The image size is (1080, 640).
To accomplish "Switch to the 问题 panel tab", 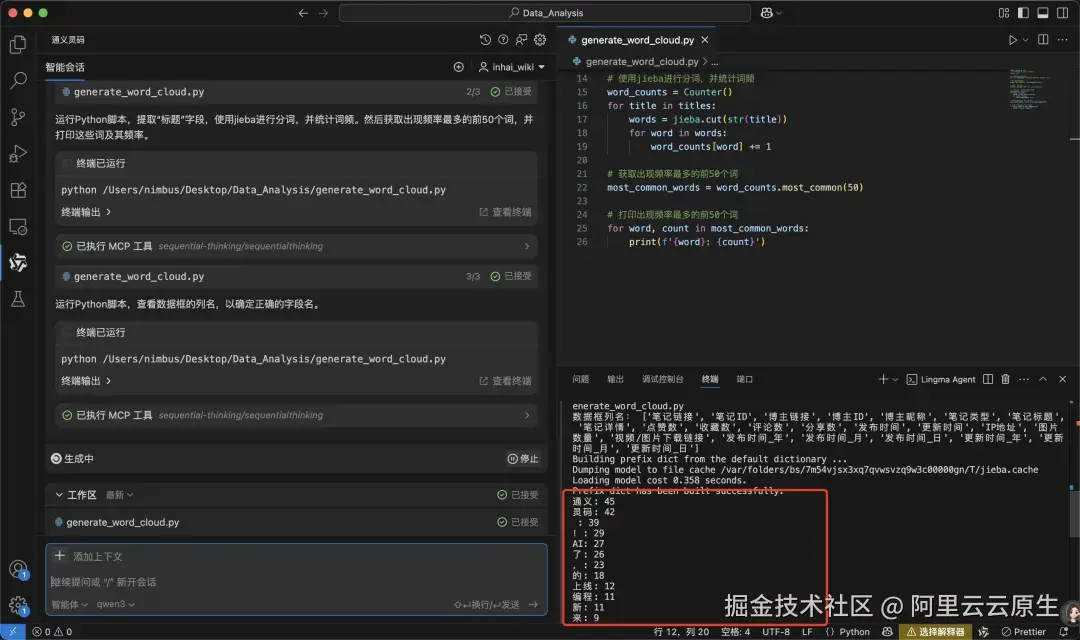I will pos(581,380).
